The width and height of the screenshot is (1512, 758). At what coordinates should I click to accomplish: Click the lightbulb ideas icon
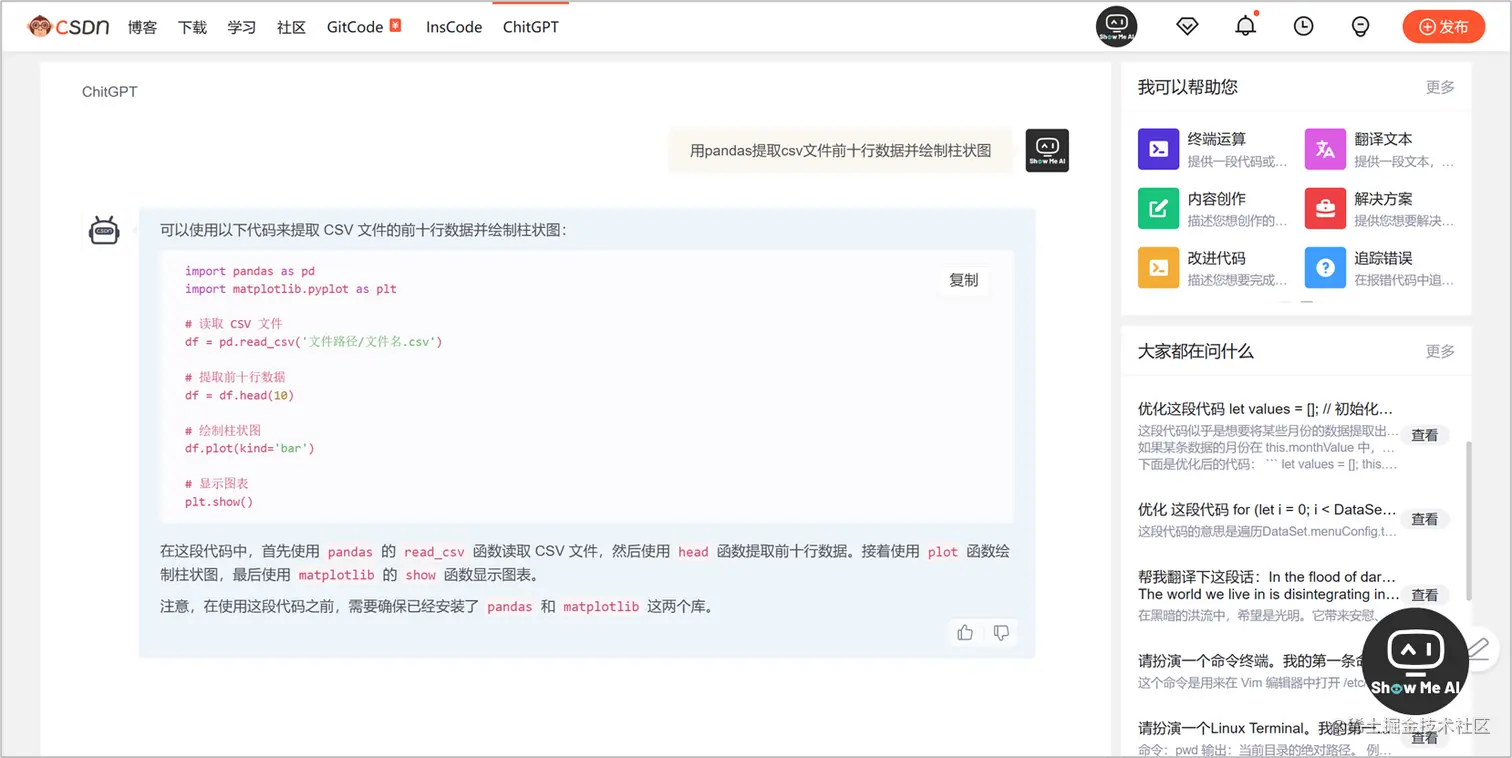[1360, 27]
